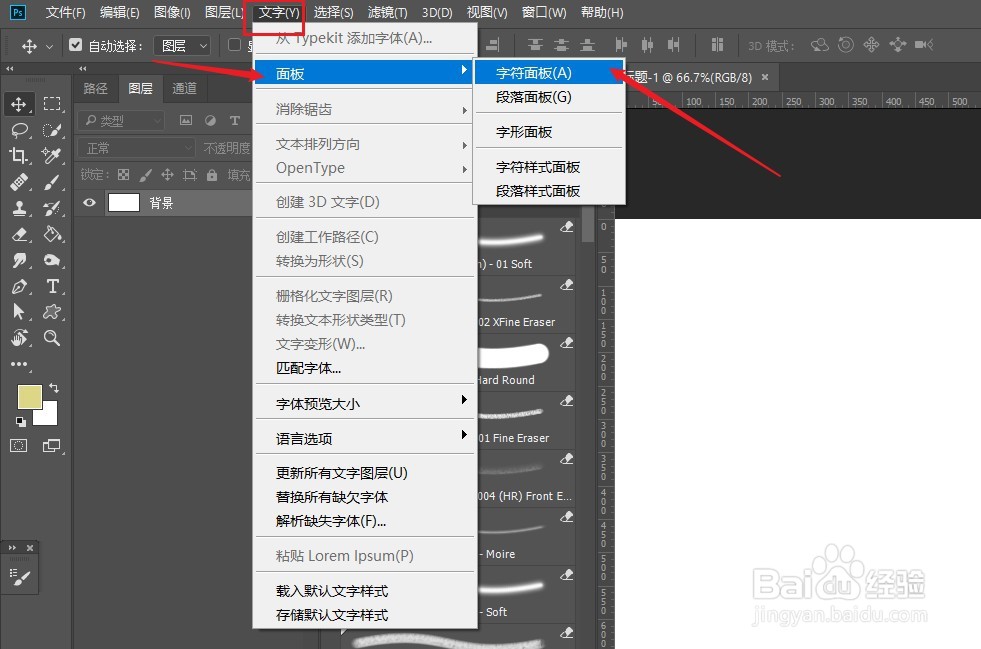Open the 正常 blend mode dropdown
This screenshot has height=649, width=981.
[x=136, y=148]
